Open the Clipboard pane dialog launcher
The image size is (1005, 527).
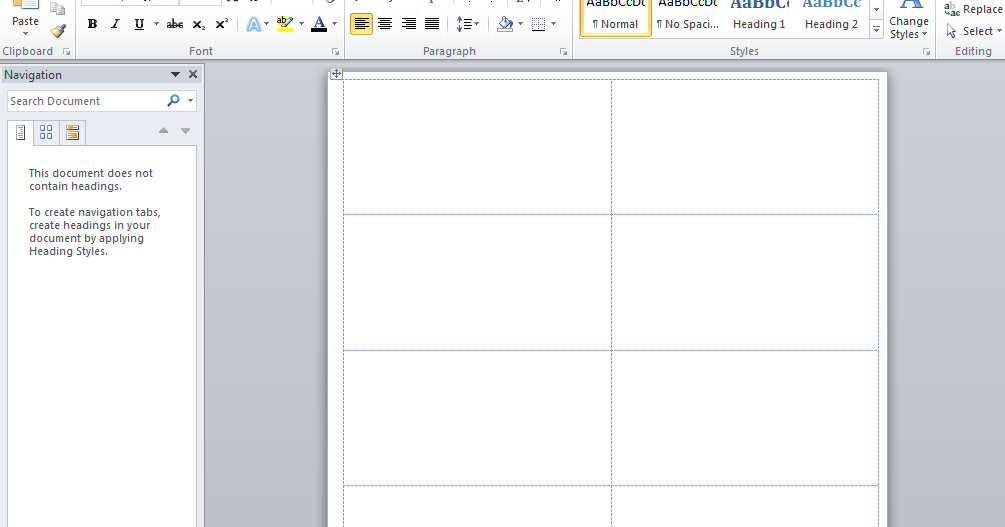[x=67, y=51]
